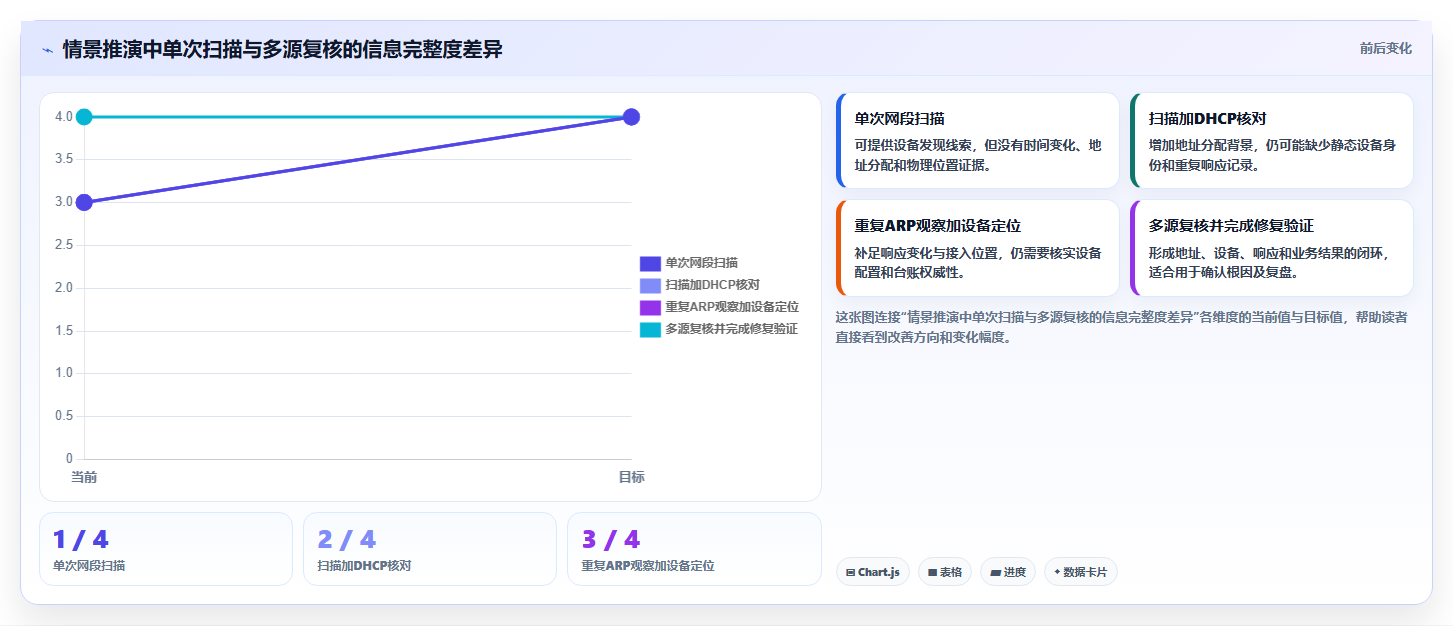This screenshot has height=626, width=1453.
Task: Toggle the 多源复核并完成修复验证 legend swatch
Action: (650, 329)
